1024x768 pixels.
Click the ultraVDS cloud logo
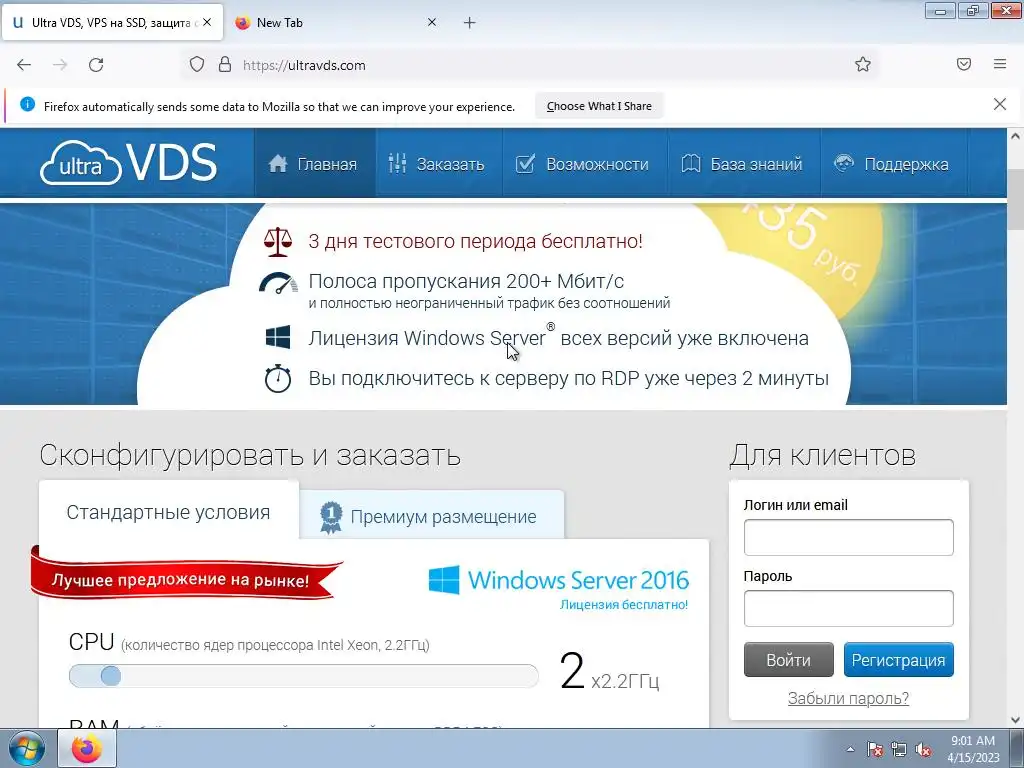pos(128,163)
